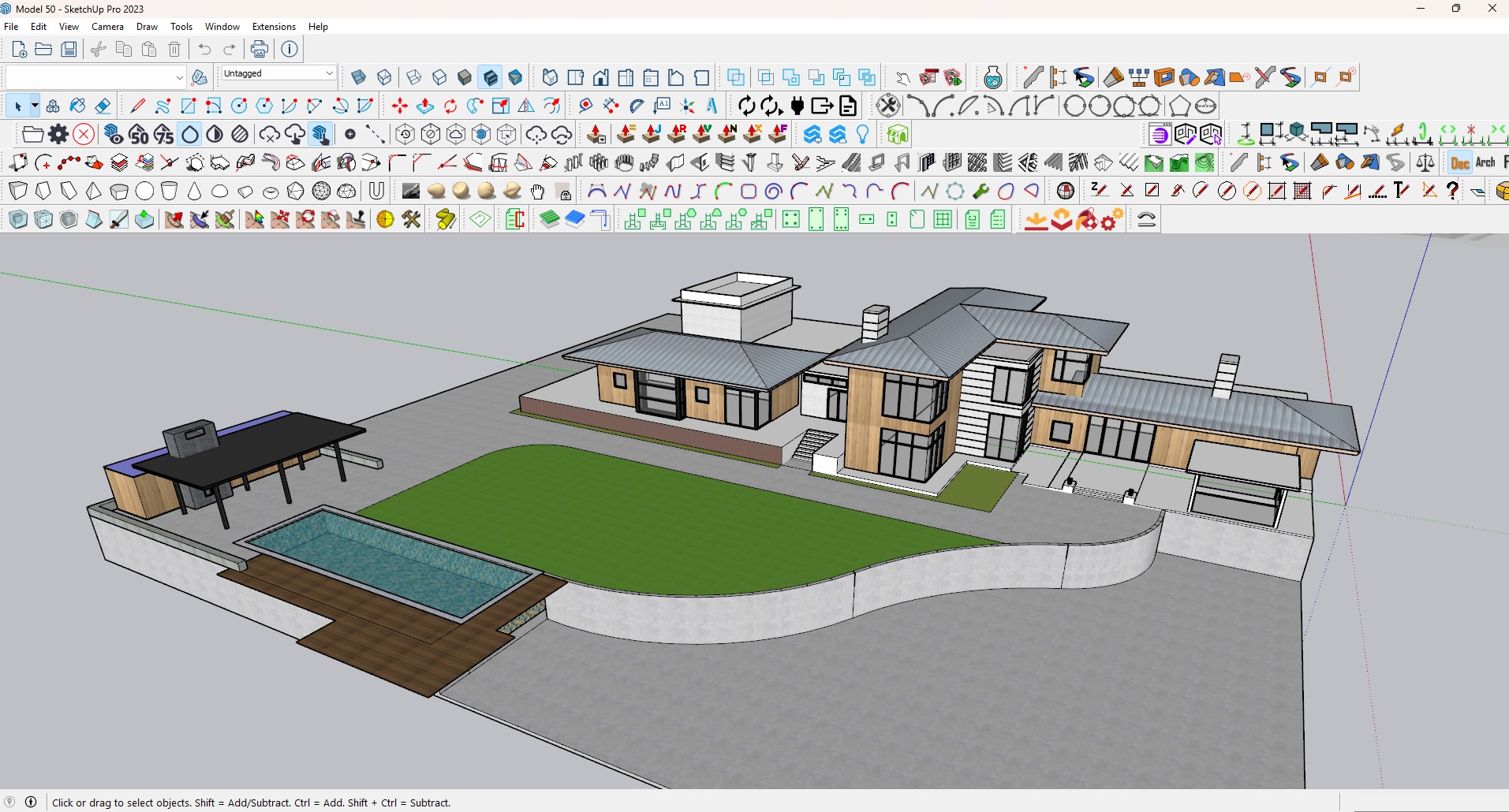Click the New file icon
Viewport: 1509px width, 812px height.
(x=19, y=49)
